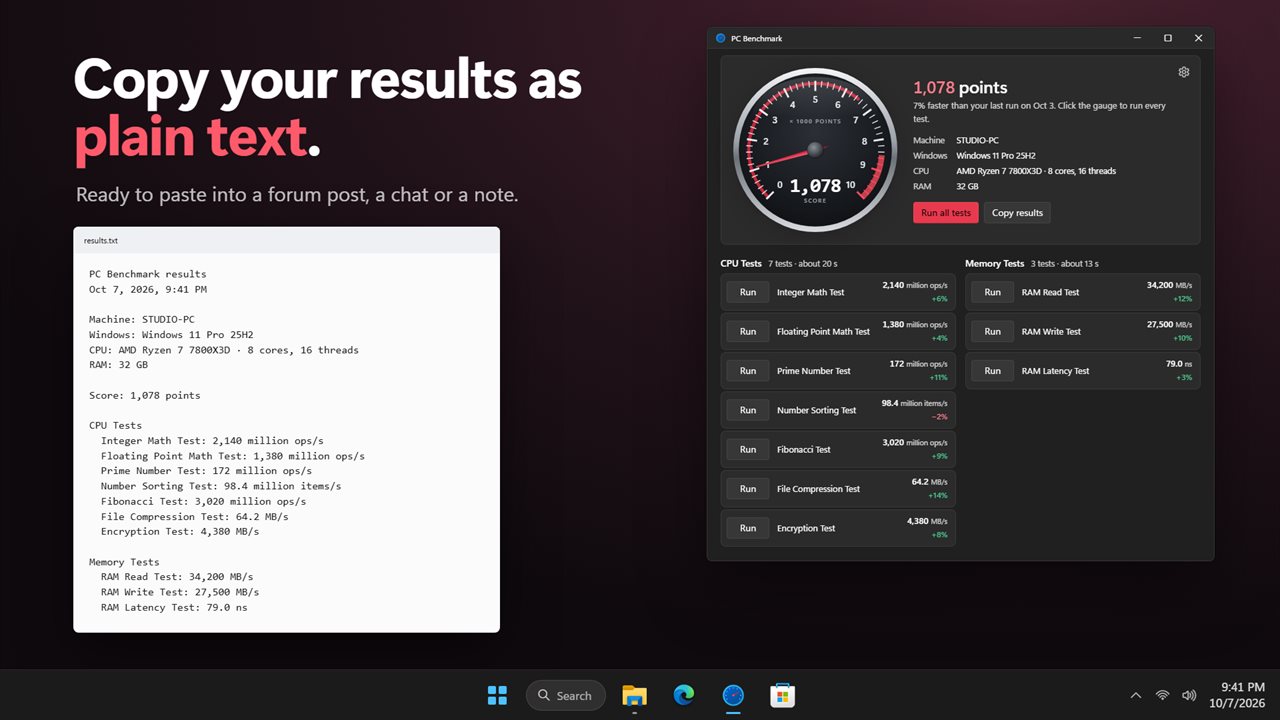Click the "Windows 11 Pro 25H2" value in the app
Image resolution: width=1280 pixels, height=720 pixels.
pos(996,156)
